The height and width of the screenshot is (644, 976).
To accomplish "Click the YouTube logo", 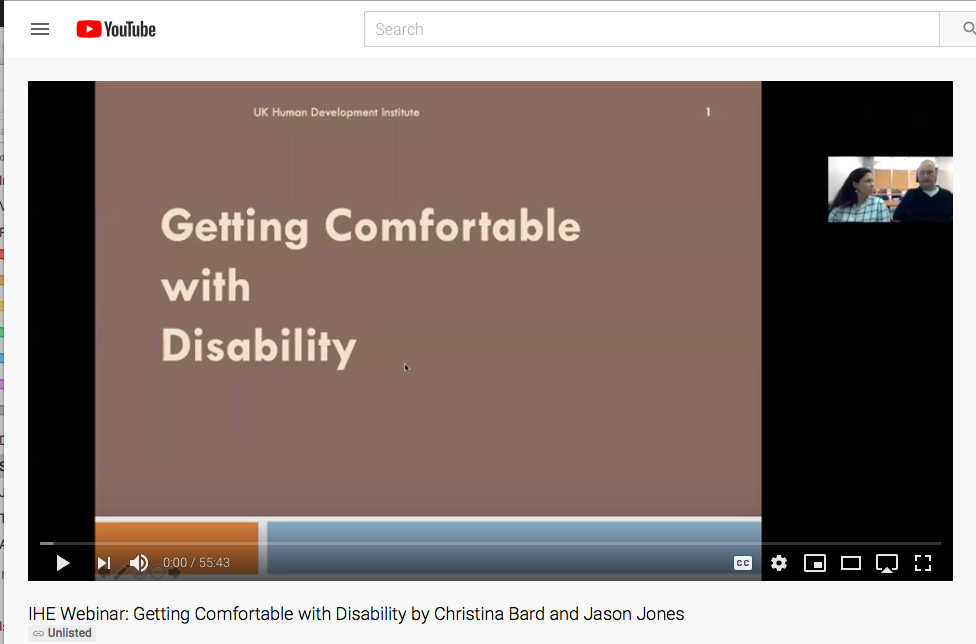I will click(115, 29).
